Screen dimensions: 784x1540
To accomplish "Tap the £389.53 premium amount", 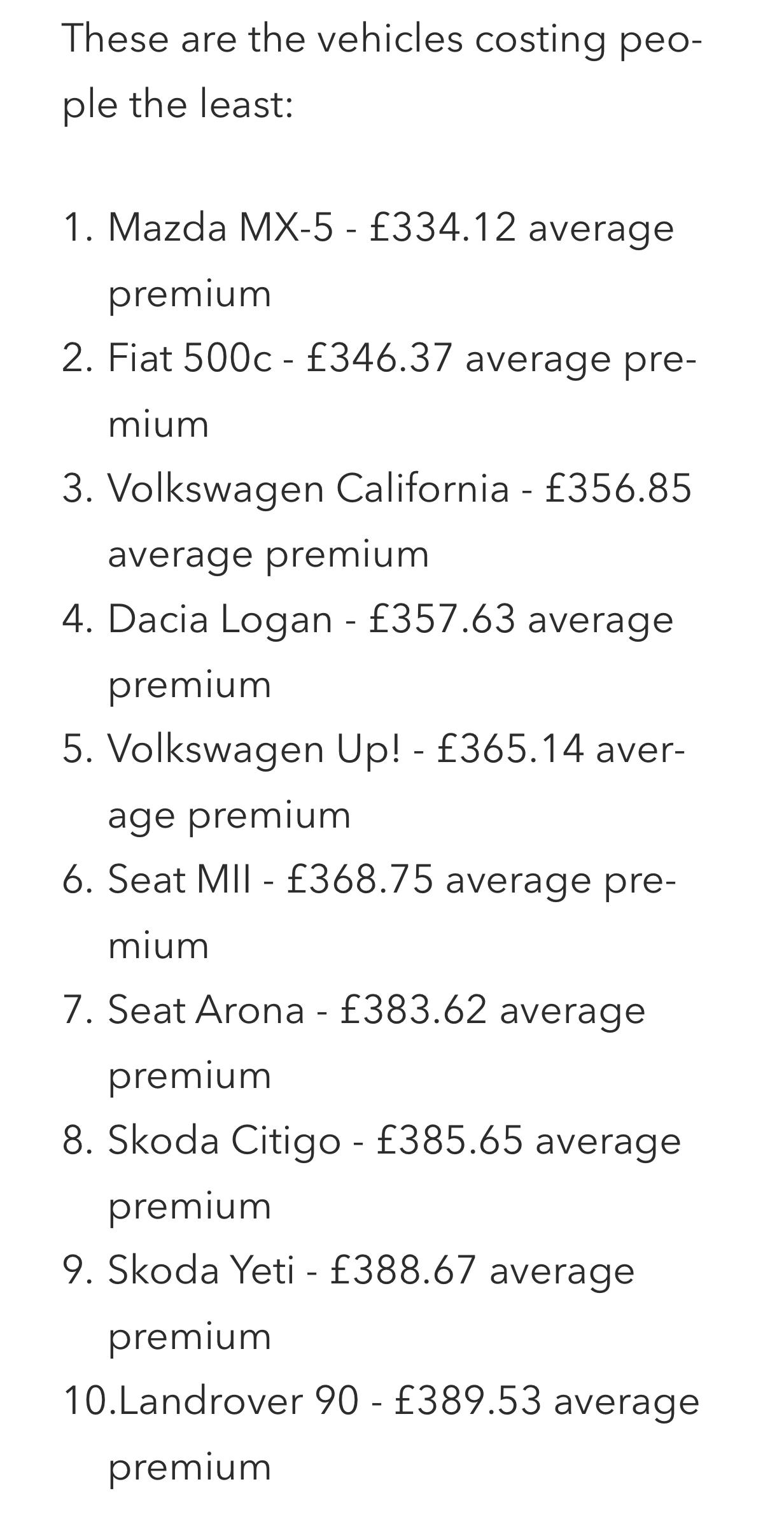I will pos(468,1401).
